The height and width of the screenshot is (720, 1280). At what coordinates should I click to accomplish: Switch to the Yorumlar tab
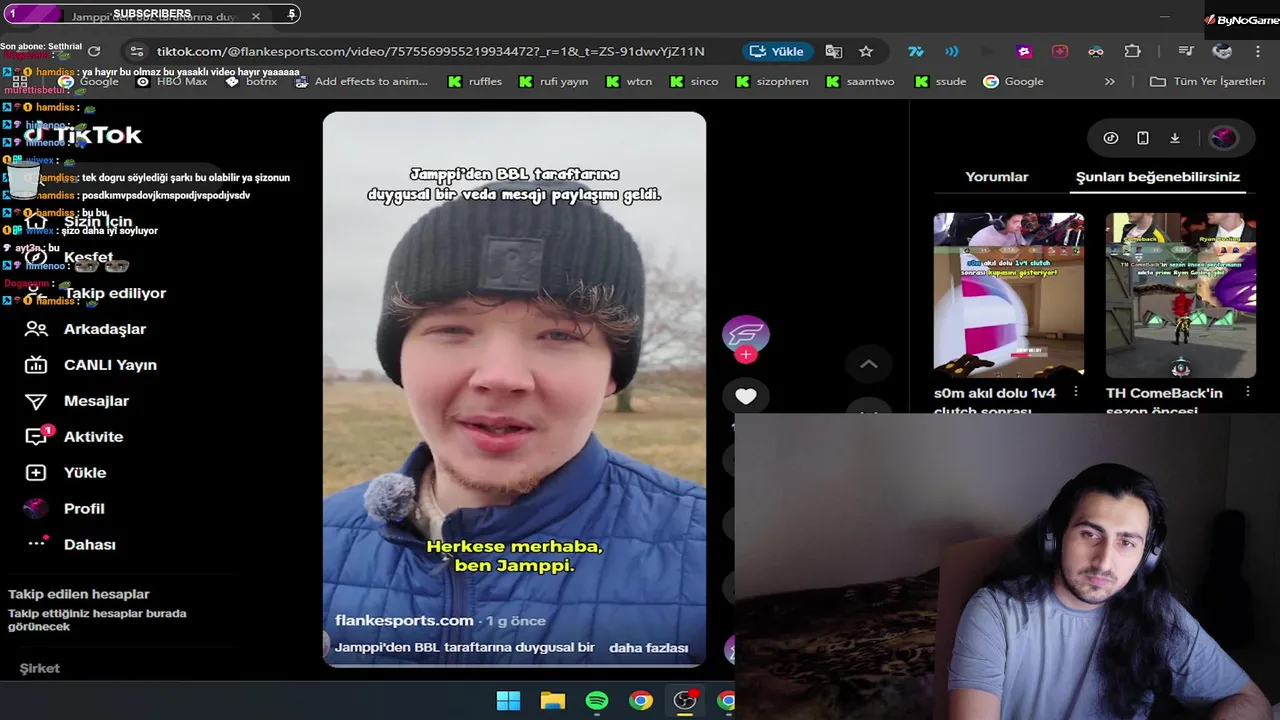(x=996, y=177)
